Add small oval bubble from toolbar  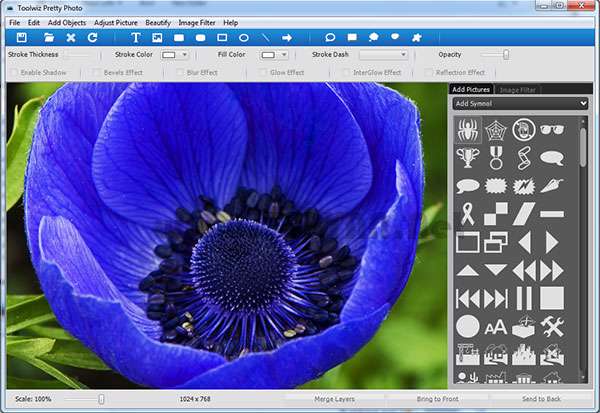[395, 37]
